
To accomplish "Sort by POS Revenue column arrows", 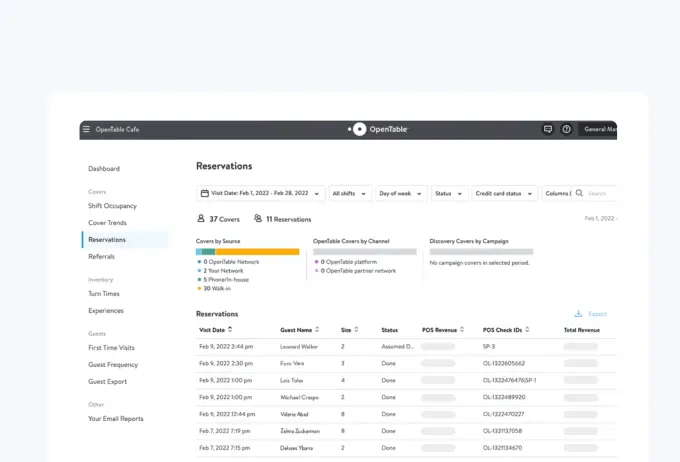I will pos(462,330).
